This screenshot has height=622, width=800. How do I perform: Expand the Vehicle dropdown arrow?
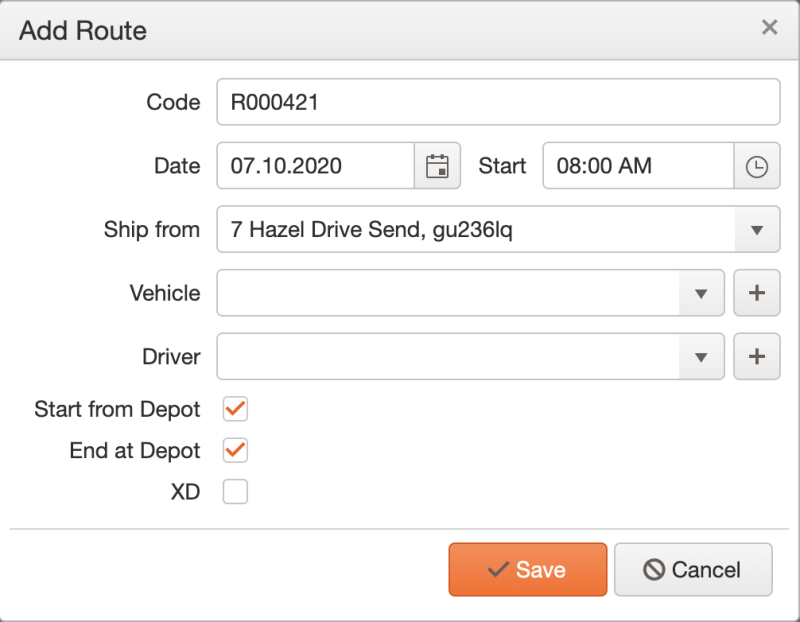(x=702, y=293)
